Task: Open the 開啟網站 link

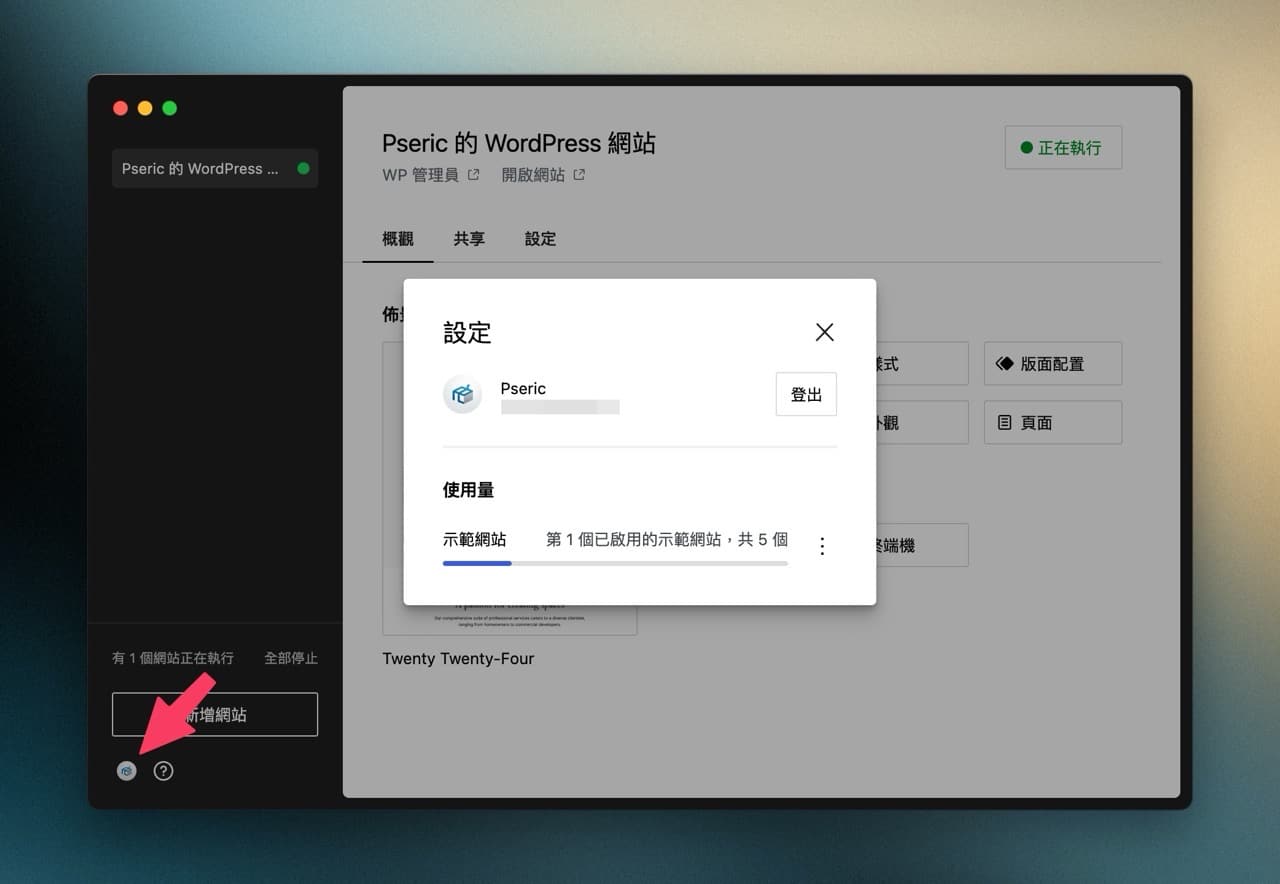Action: click(543, 175)
